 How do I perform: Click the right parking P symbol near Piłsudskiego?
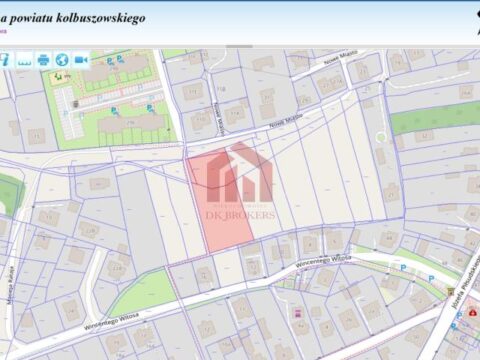click(x=431, y=278)
